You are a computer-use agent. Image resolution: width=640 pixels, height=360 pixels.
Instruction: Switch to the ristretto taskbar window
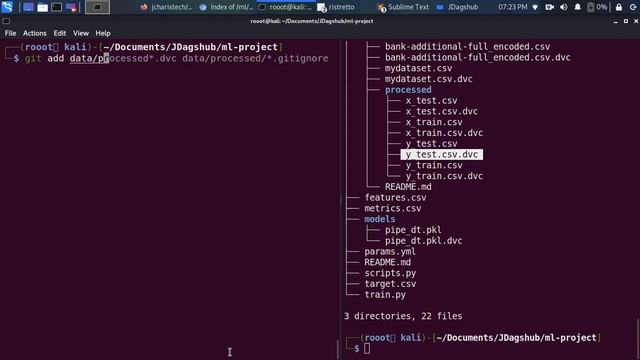pyautogui.click(x=336, y=7)
